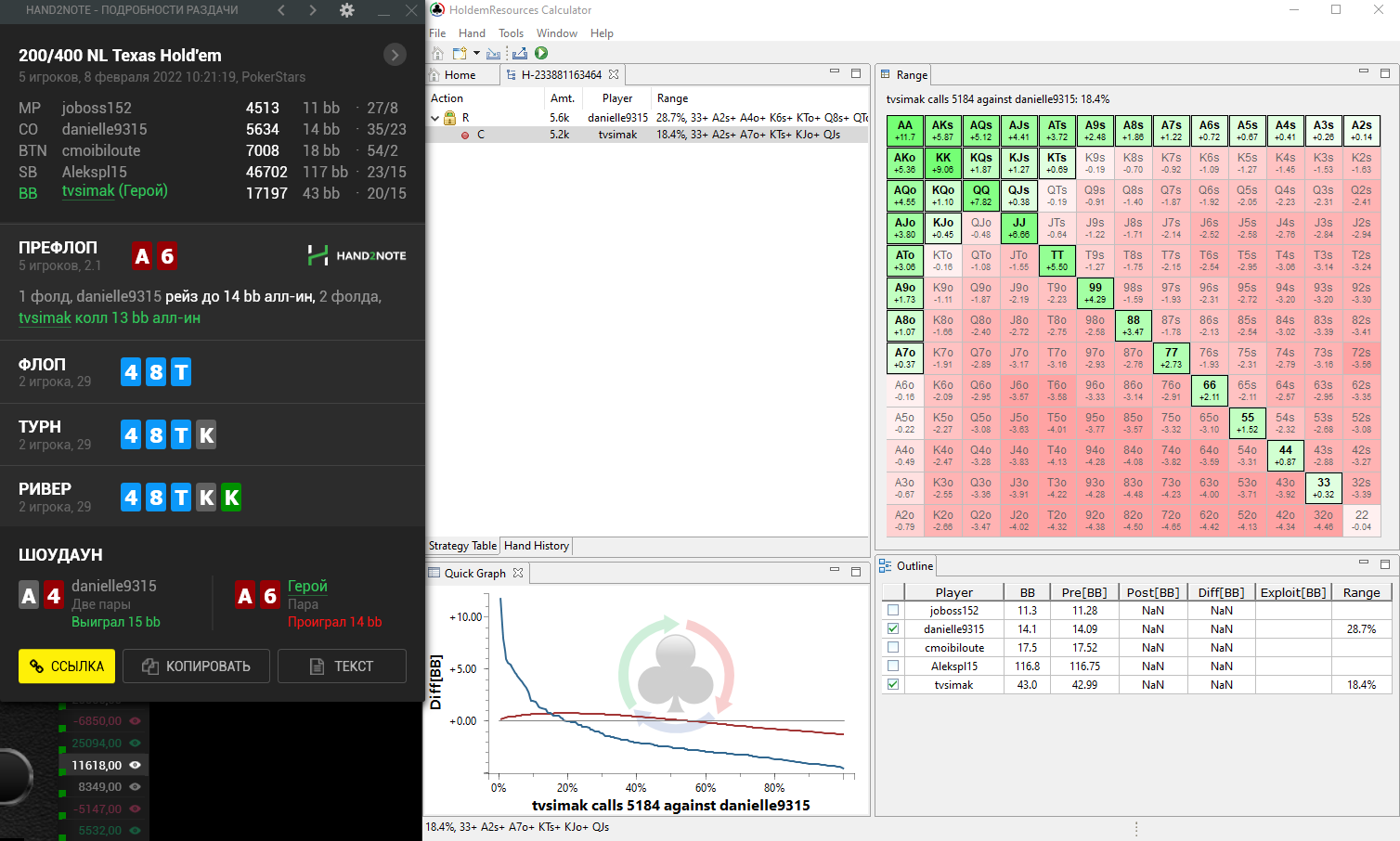This screenshot has width=1400, height=841.
Task: Open the Help menu
Action: (x=602, y=32)
